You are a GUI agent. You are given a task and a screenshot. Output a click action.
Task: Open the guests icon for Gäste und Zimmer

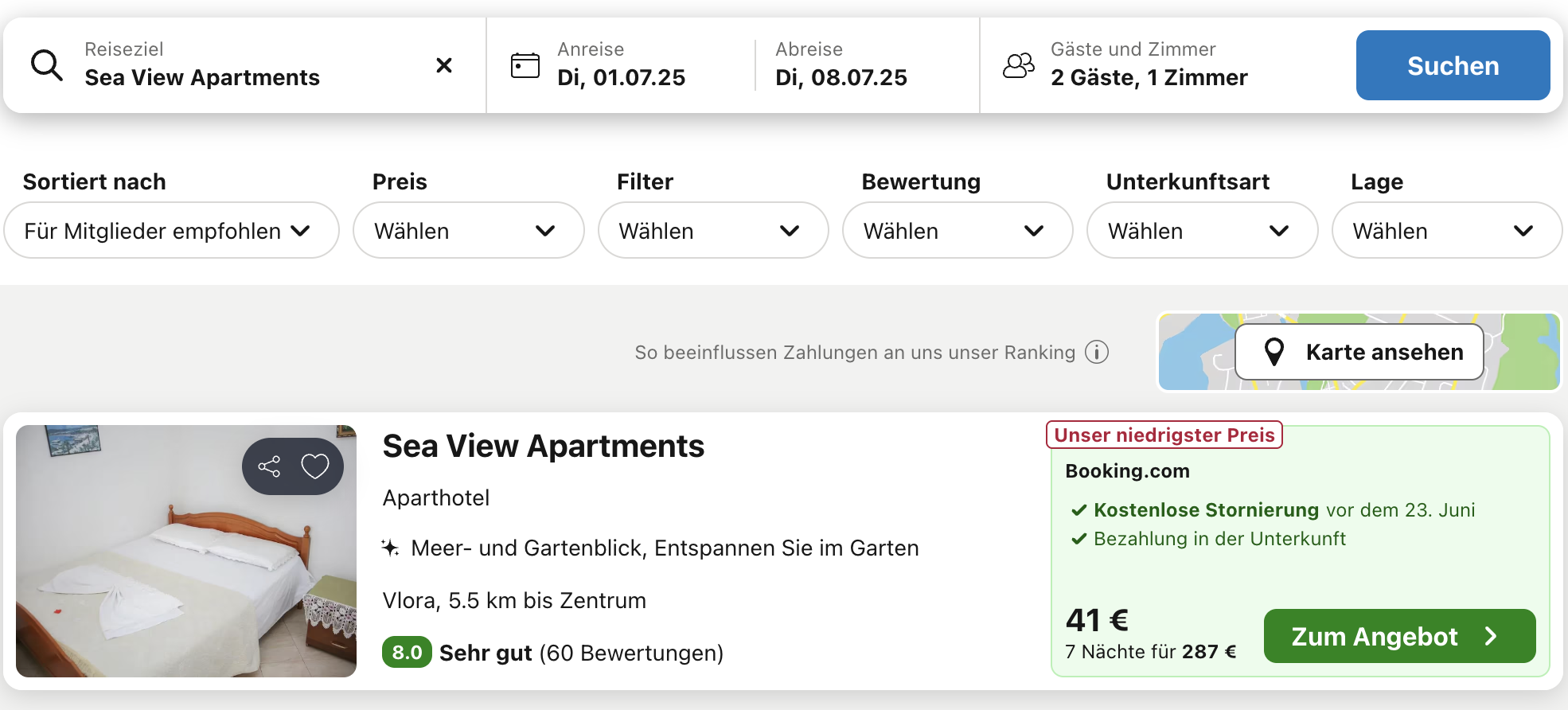point(1019,65)
